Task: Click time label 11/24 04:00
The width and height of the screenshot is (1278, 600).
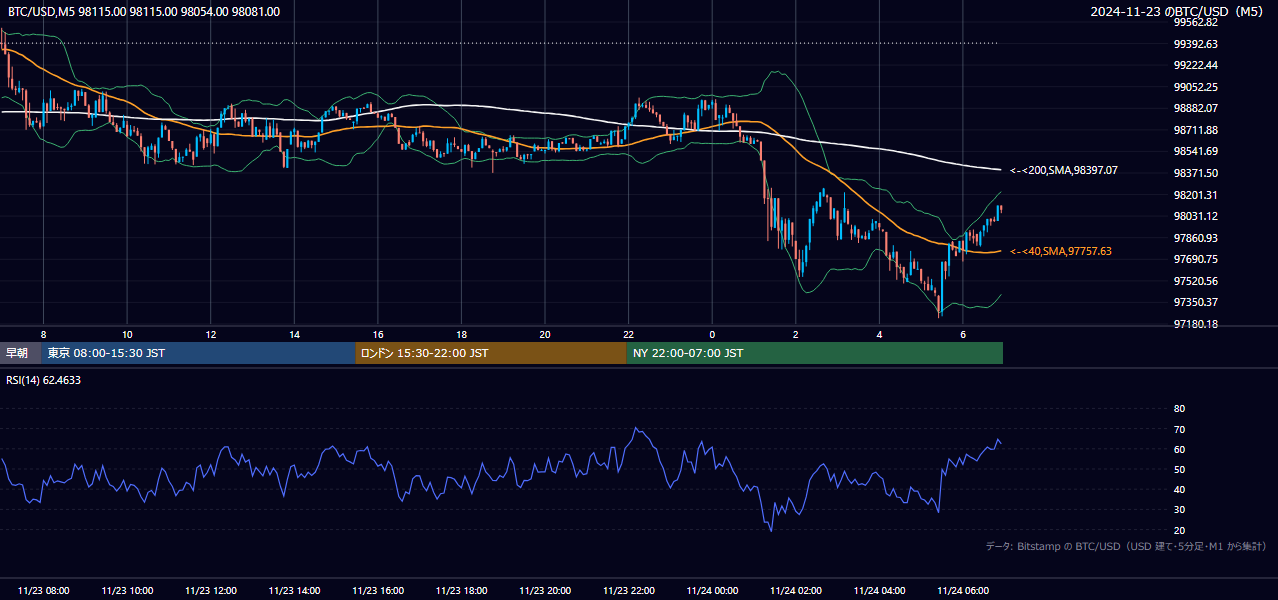Action: click(x=879, y=591)
